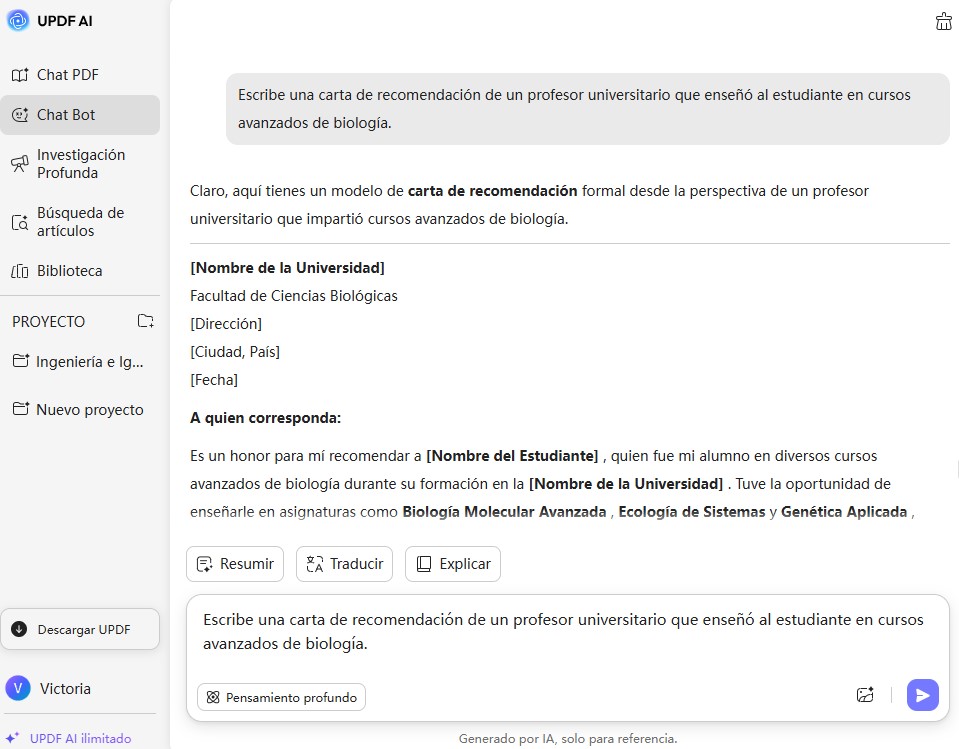Viewport: 959px width, 749px height.
Task: Click the image upload icon
Action: (x=866, y=695)
